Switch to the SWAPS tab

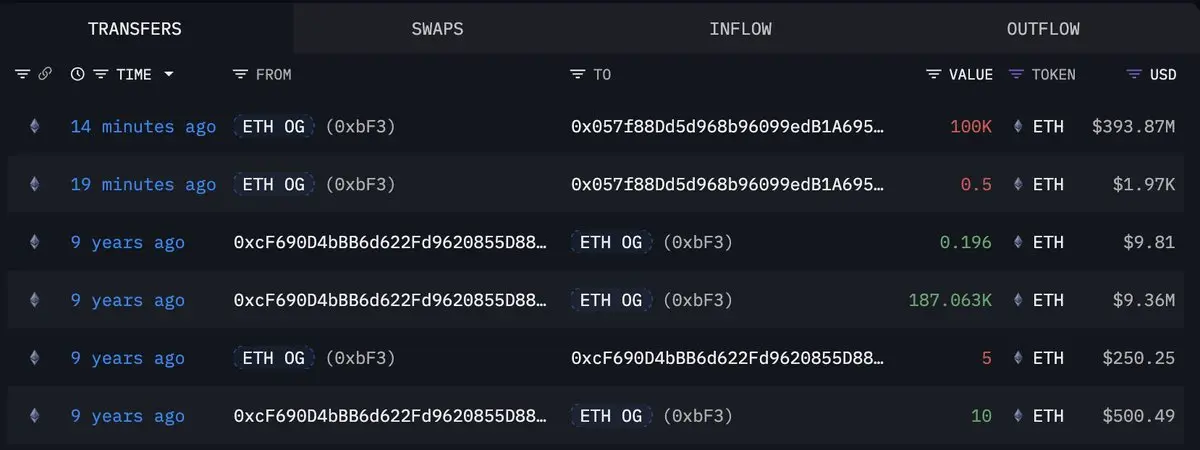[x=437, y=28]
